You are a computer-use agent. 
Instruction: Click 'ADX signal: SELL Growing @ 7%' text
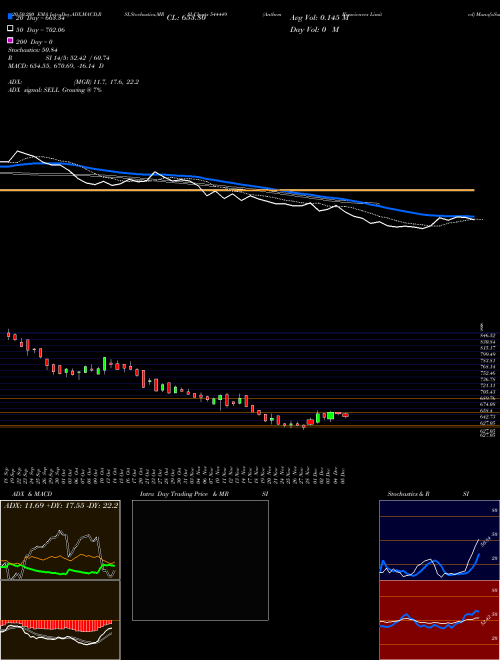click(55, 90)
